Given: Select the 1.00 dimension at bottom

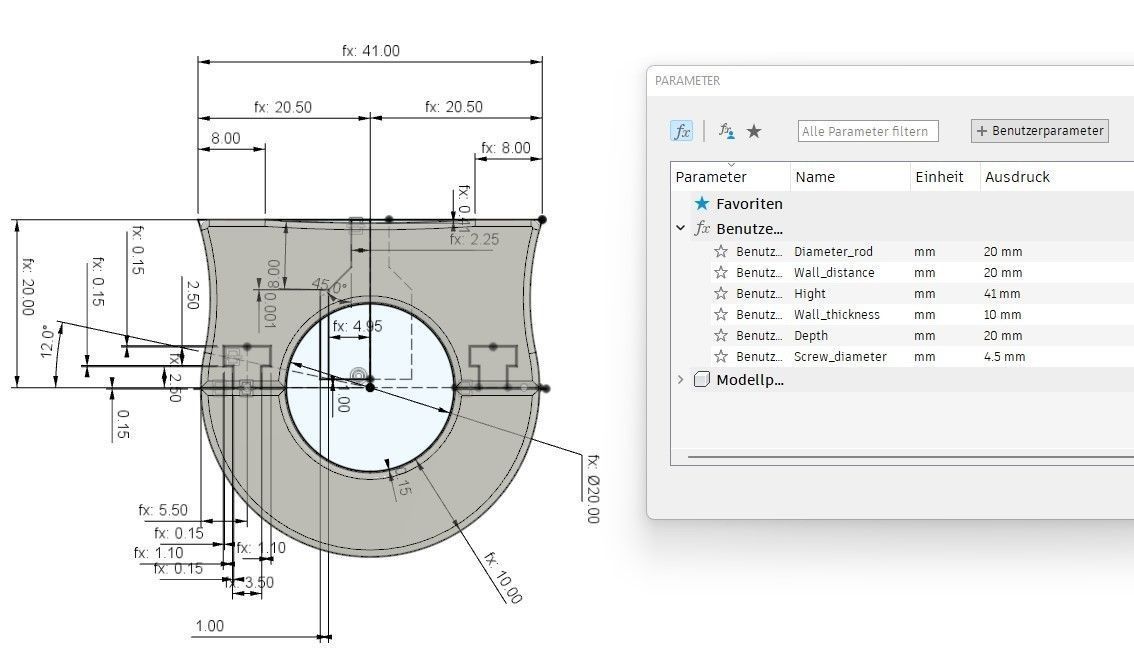Looking at the screenshot, I should (x=210, y=626).
